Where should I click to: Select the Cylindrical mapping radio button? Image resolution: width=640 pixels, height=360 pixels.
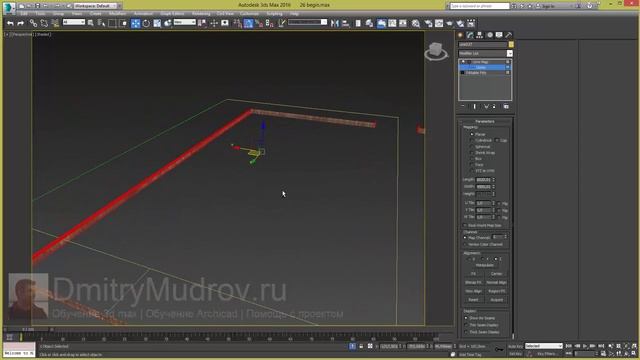click(472, 140)
